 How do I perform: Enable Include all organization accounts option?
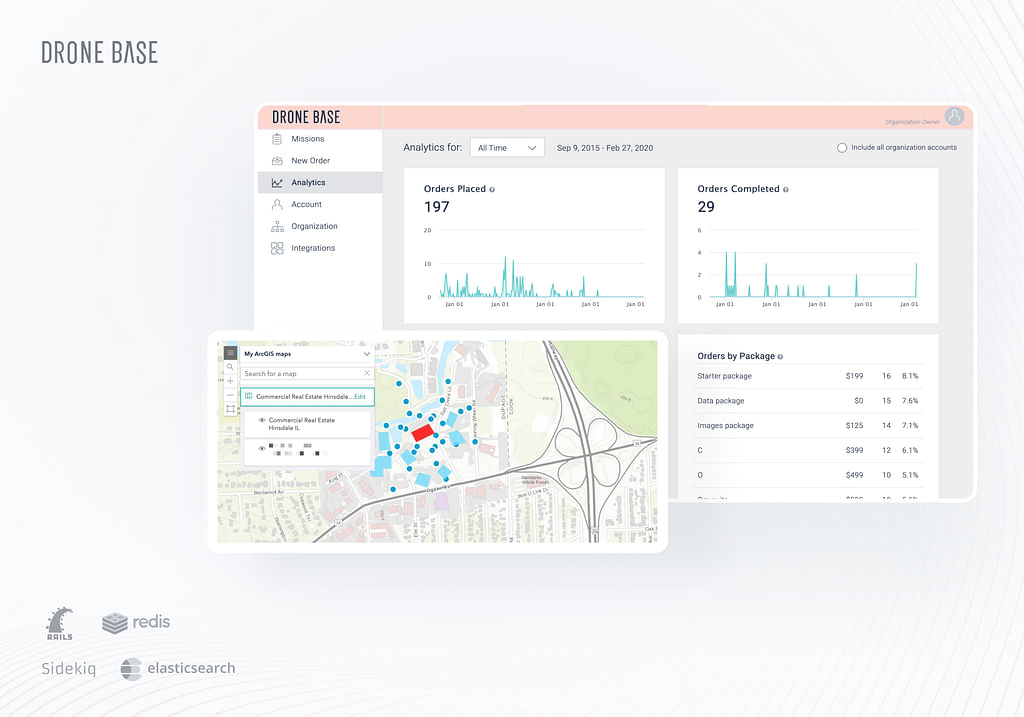pos(842,148)
